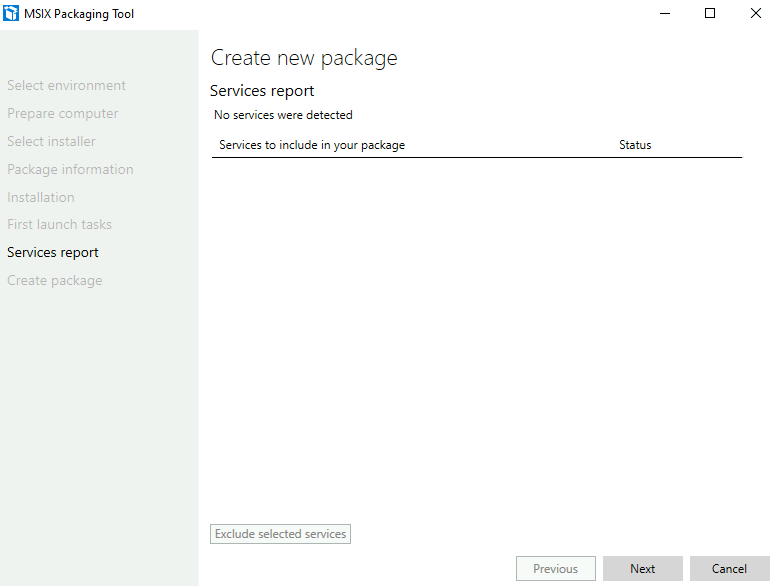Open the Create package step
Viewport: 774px width, 586px height.
55,280
